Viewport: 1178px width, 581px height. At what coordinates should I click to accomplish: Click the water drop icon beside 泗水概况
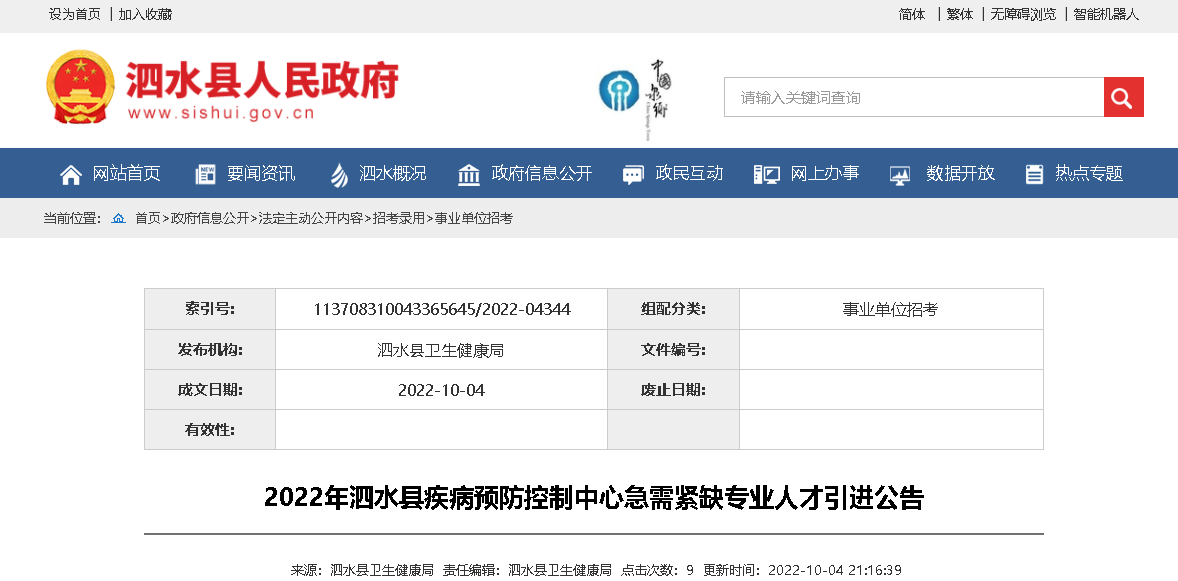pos(339,174)
